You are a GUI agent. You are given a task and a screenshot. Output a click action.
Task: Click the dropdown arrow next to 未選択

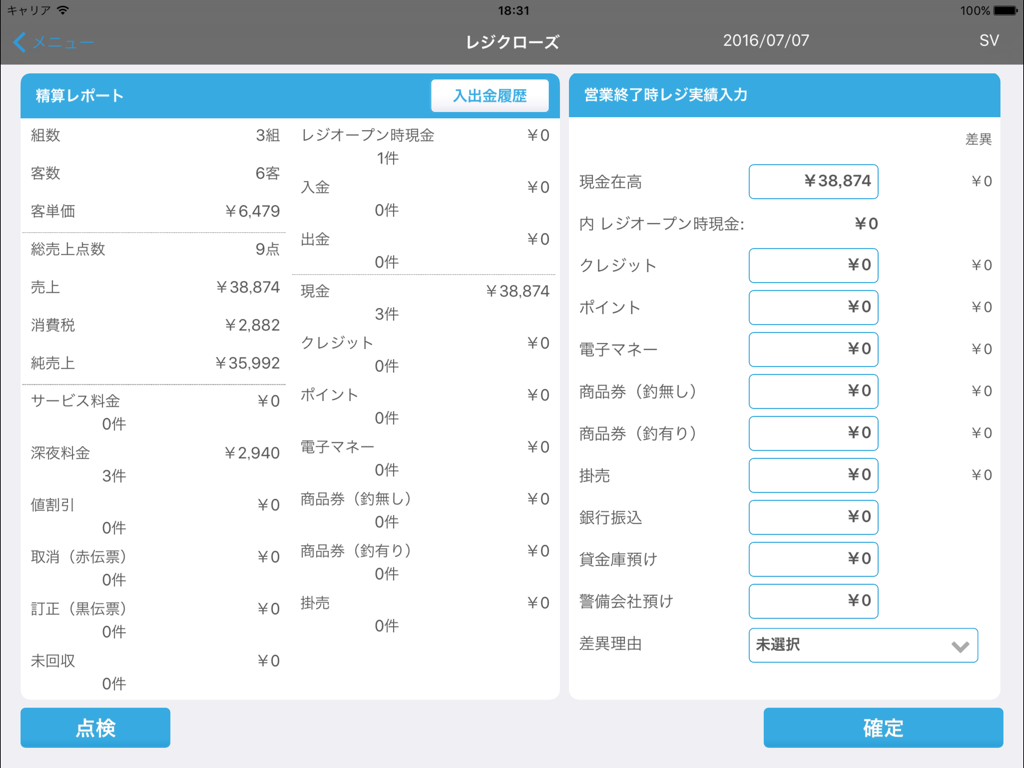click(960, 646)
